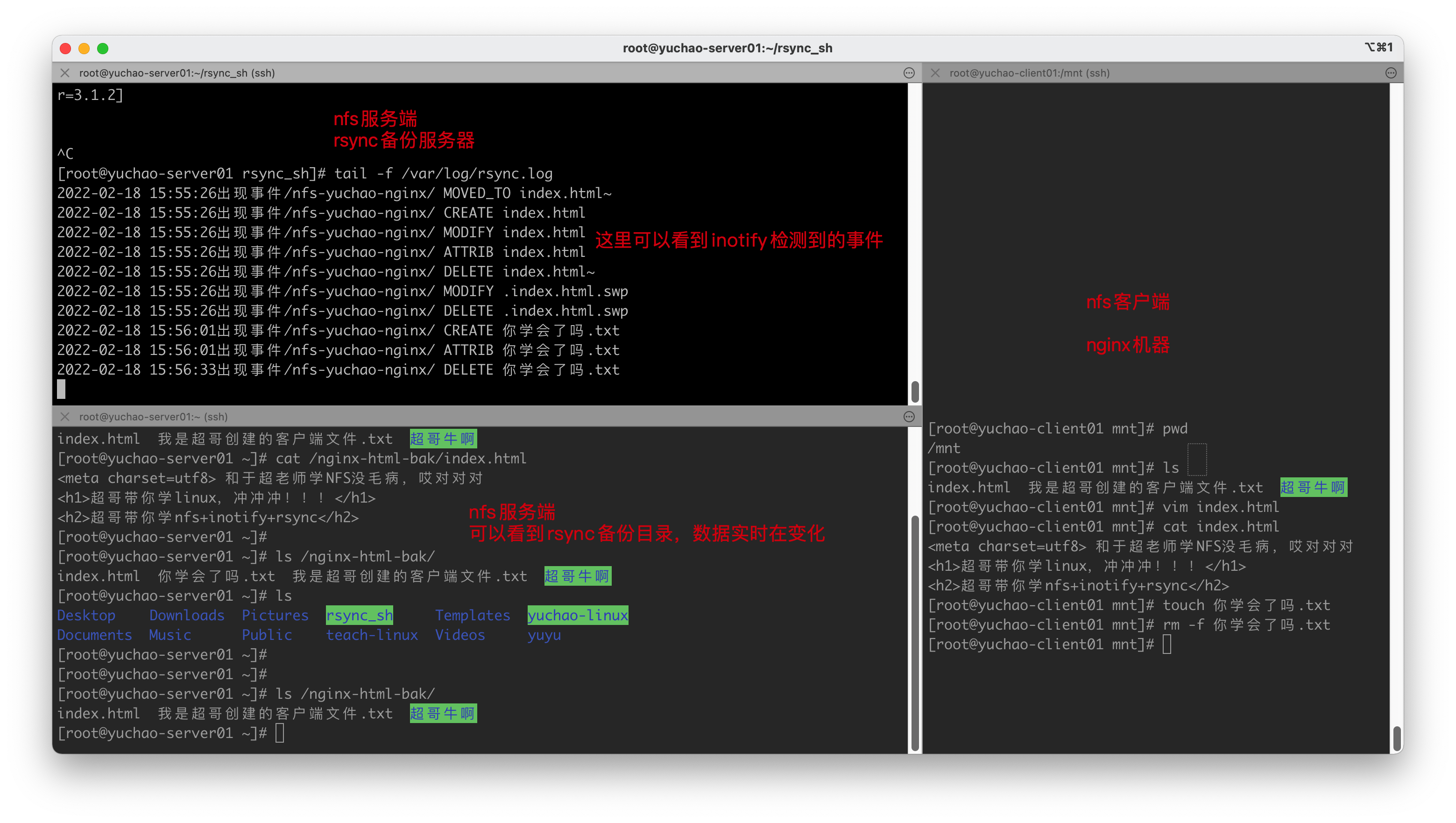
Task: Close the rsync_sh ssh pane
Action: [65, 73]
